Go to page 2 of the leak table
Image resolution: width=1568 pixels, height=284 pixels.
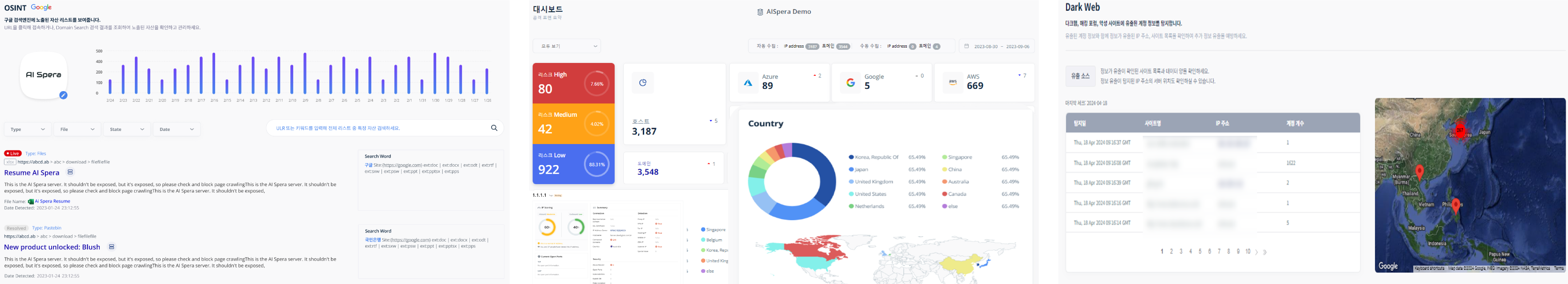[1171, 252]
